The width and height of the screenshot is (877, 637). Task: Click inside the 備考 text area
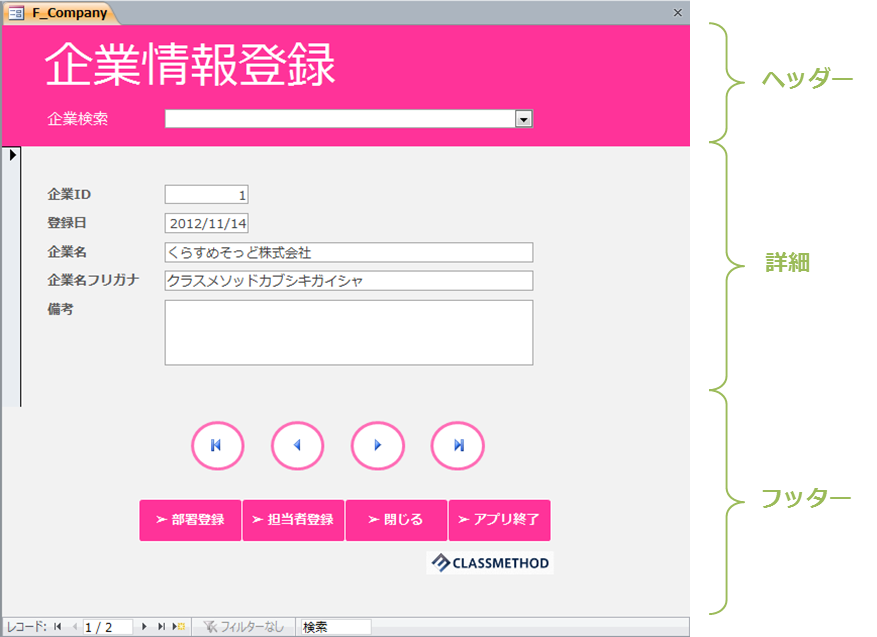[348, 330]
